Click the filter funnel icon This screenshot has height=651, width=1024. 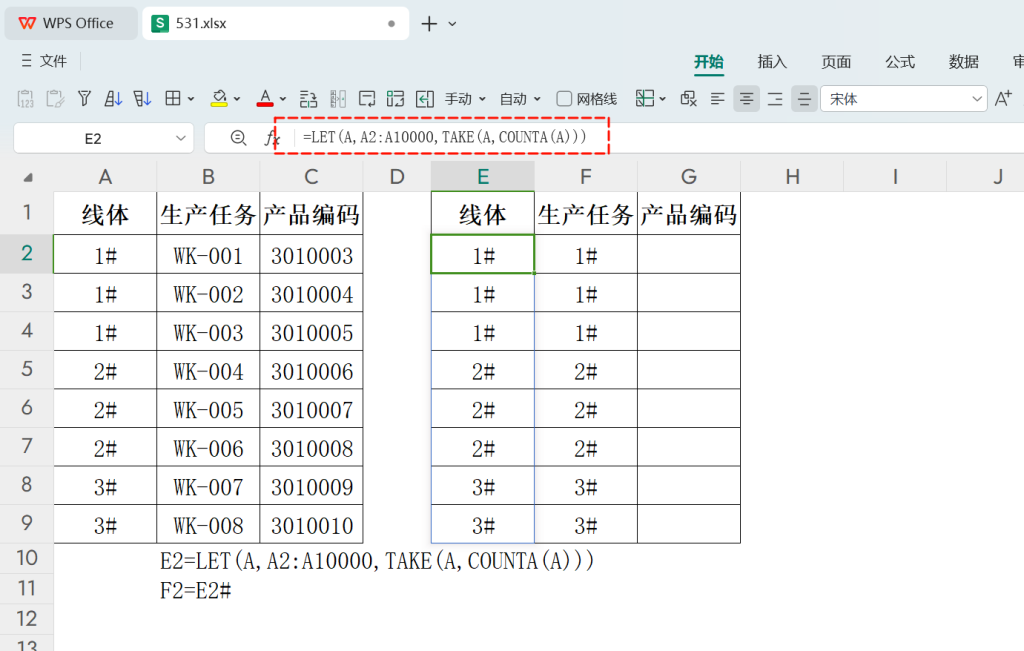[84, 99]
